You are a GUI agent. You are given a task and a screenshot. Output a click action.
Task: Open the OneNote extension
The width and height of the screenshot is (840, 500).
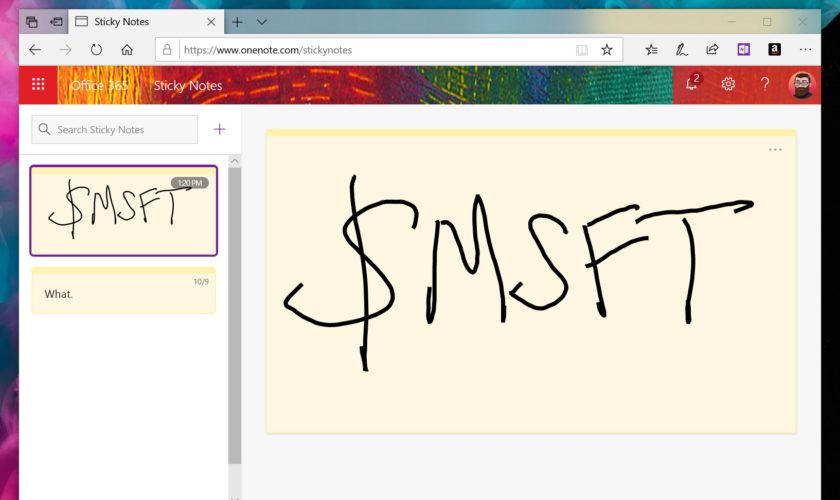pos(744,50)
